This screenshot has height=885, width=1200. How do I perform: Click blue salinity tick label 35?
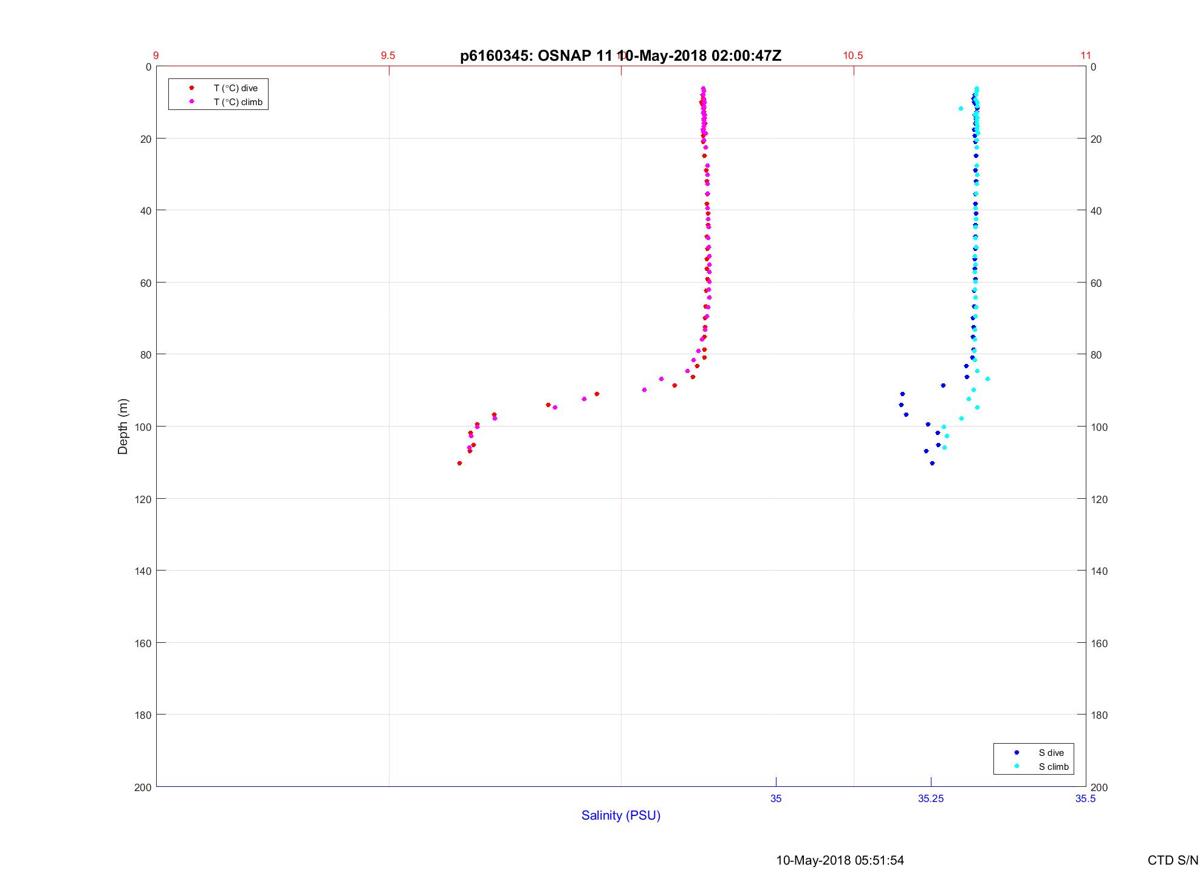click(776, 798)
